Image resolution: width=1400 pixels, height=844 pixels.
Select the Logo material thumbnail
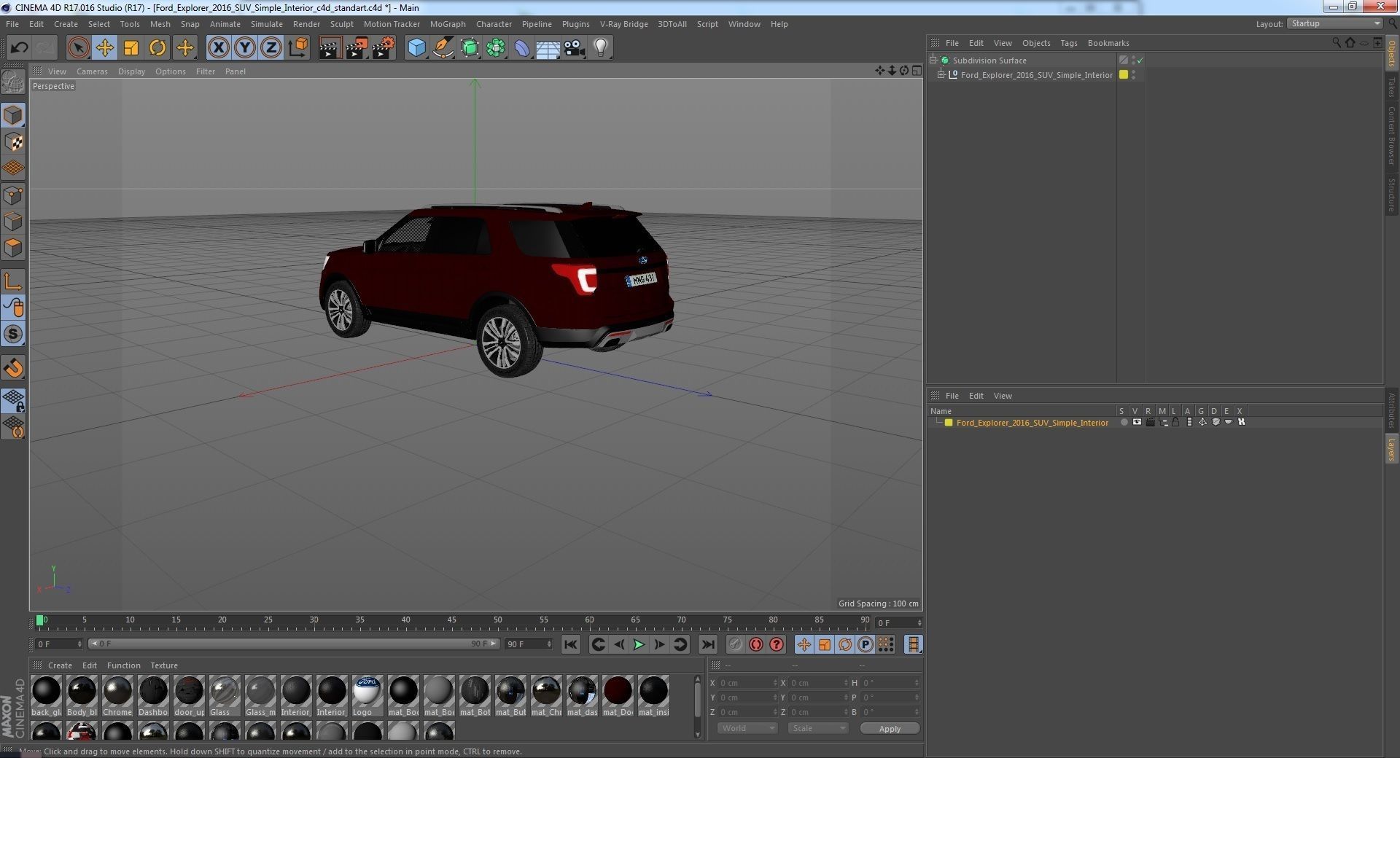pyautogui.click(x=366, y=695)
